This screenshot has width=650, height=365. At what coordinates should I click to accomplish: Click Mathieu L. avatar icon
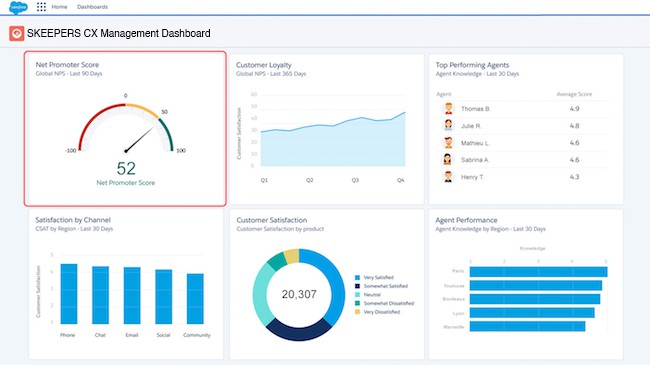(448, 143)
